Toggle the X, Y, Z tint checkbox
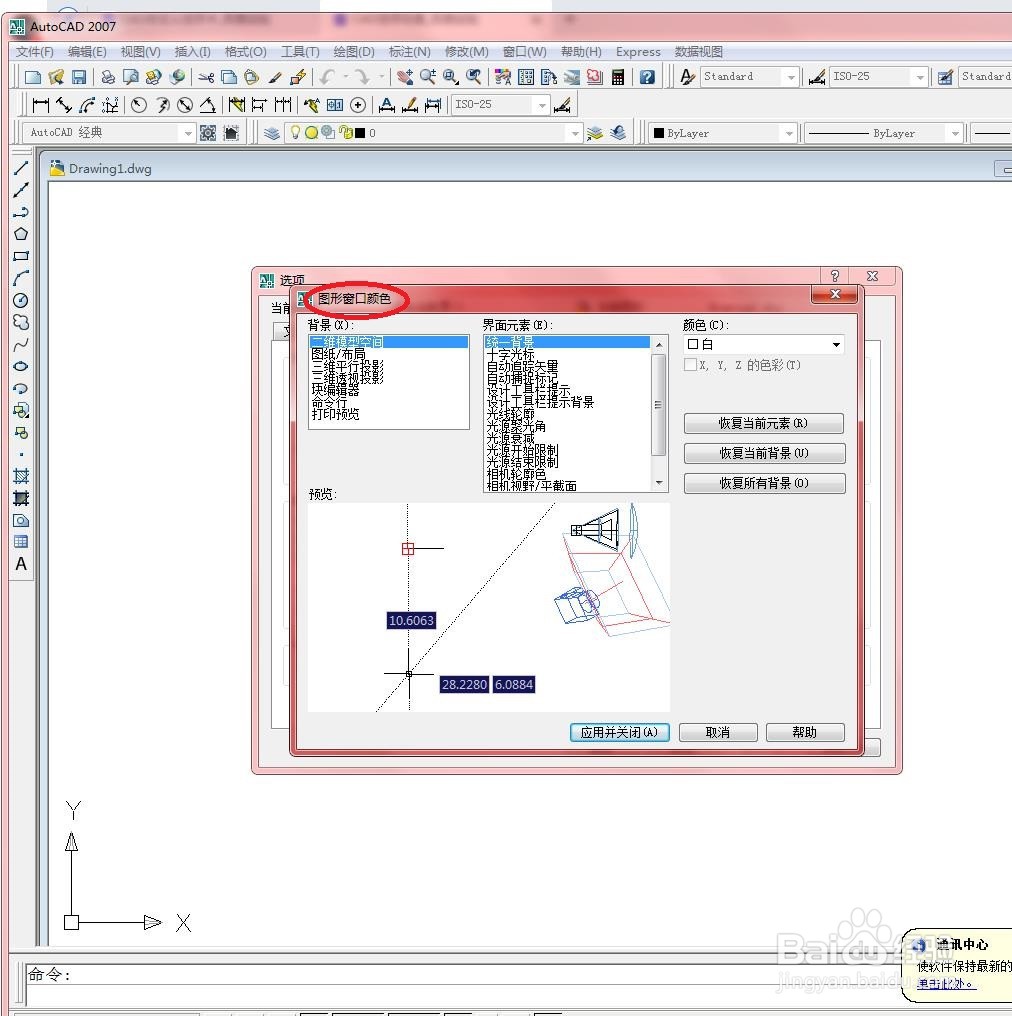 point(691,365)
